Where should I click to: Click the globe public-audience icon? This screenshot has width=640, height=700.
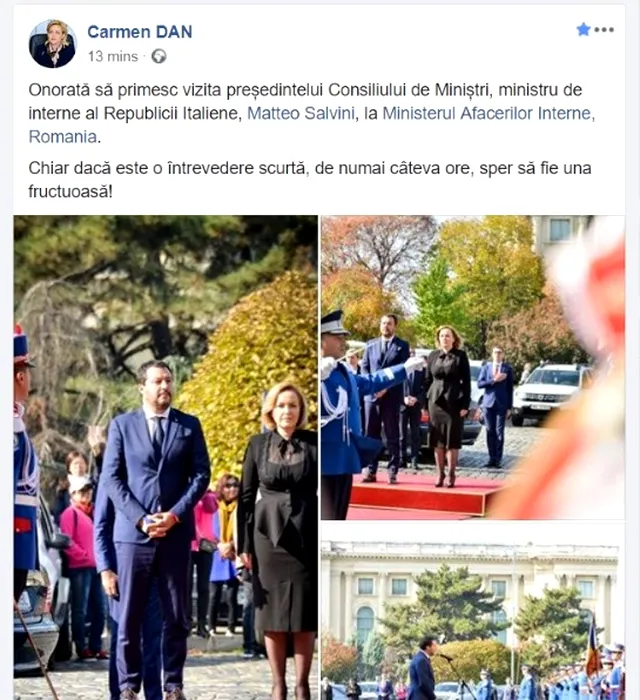click(159, 57)
